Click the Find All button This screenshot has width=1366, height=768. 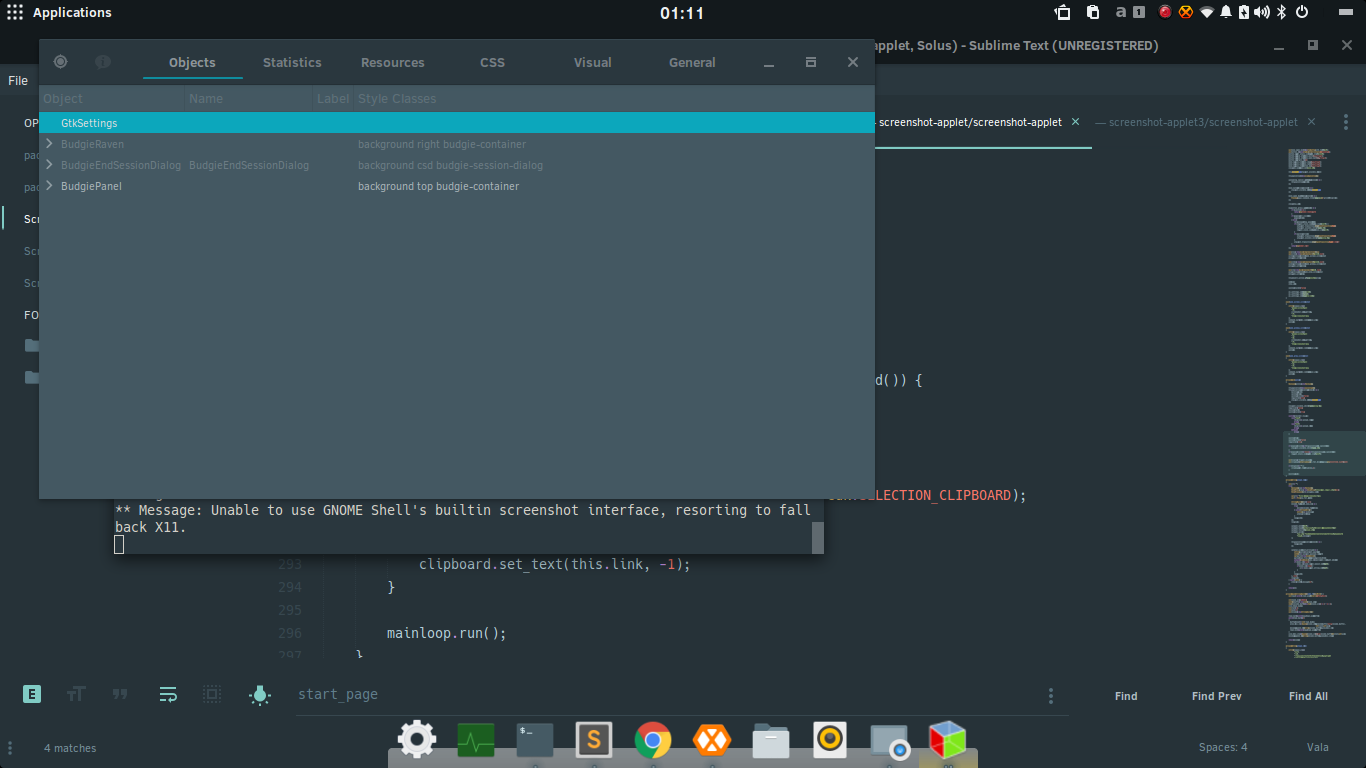tap(1308, 696)
